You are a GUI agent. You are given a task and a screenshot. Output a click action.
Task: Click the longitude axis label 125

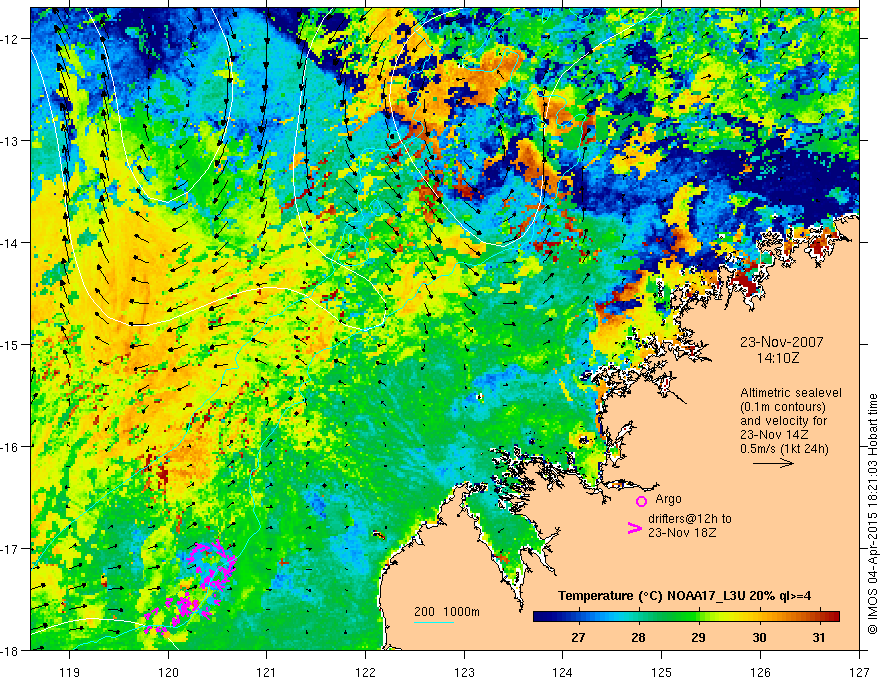pyautogui.click(x=662, y=673)
